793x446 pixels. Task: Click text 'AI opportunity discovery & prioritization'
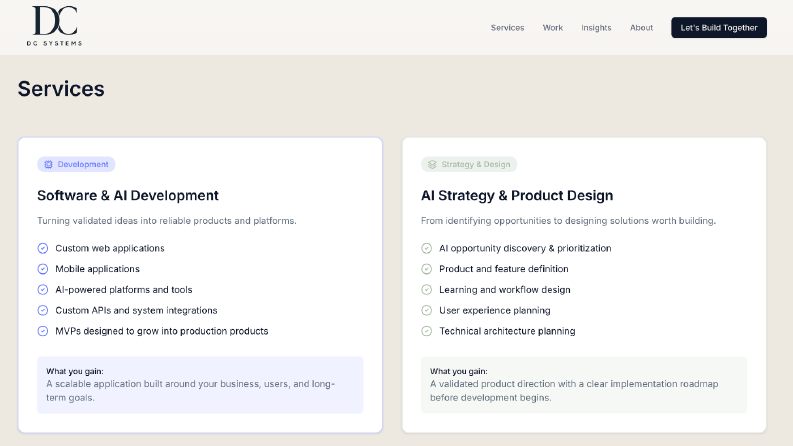[x=525, y=248]
